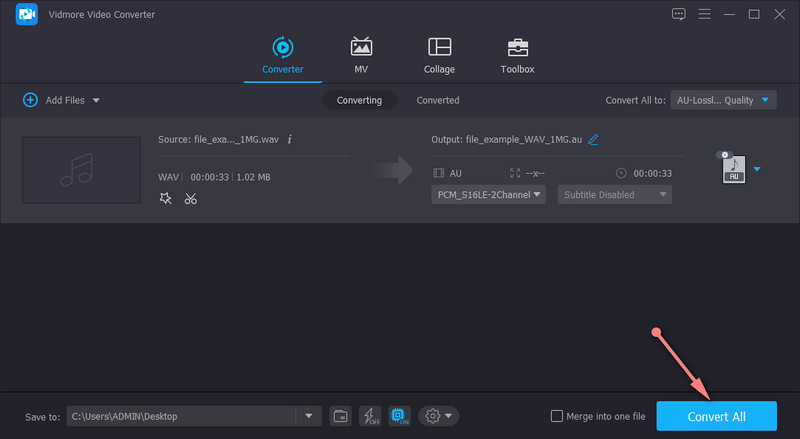This screenshot has width=800, height=439.
Task: Click the Convert All button
Action: coord(716,416)
